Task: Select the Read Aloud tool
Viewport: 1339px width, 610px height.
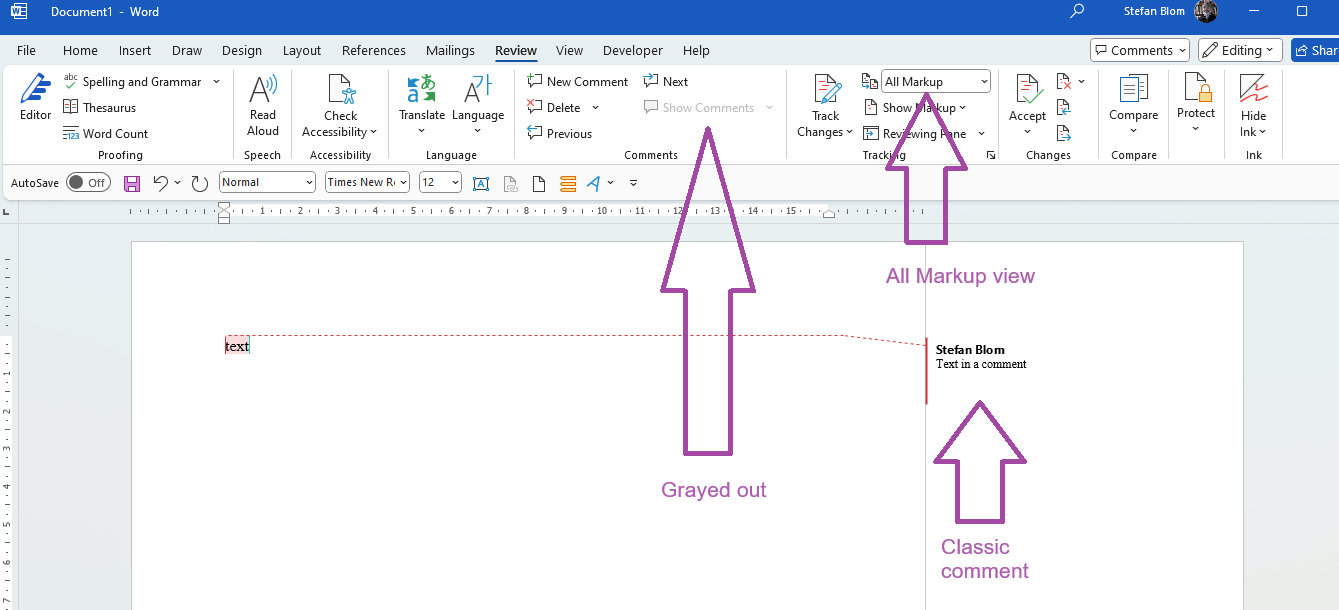Action: click(x=262, y=100)
